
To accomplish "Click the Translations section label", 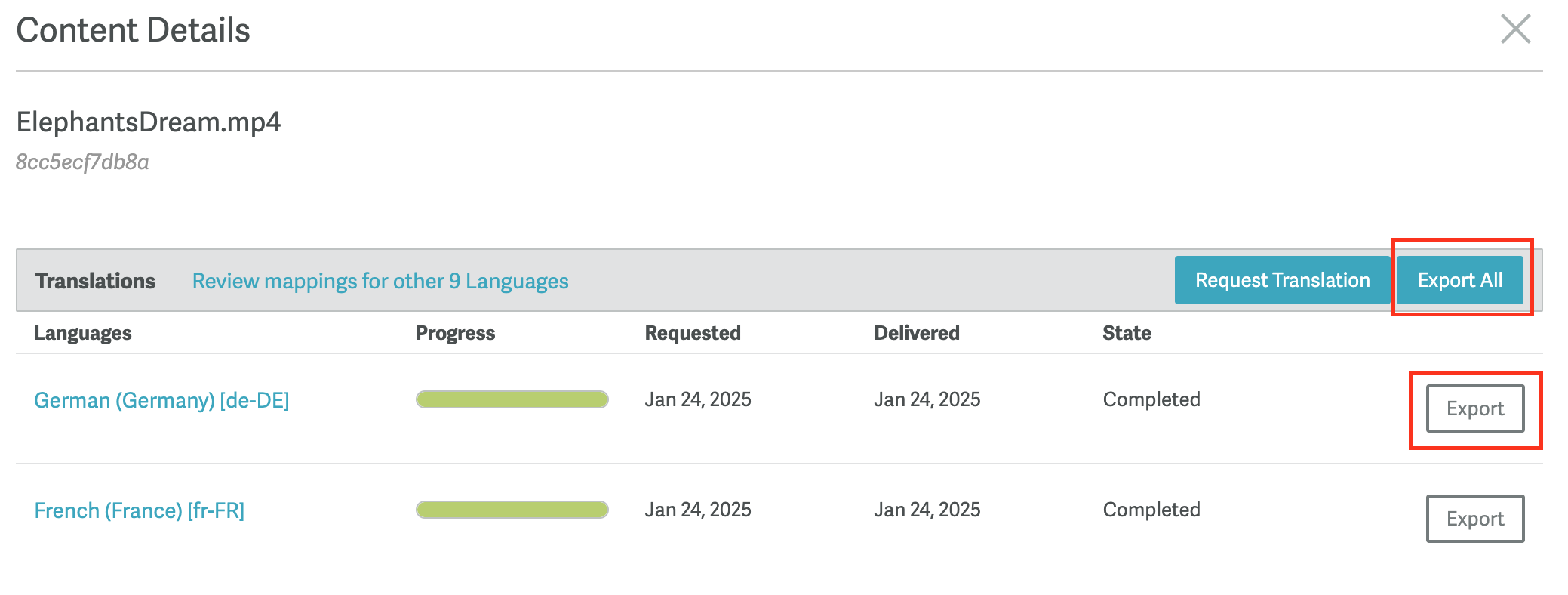I will point(95,281).
